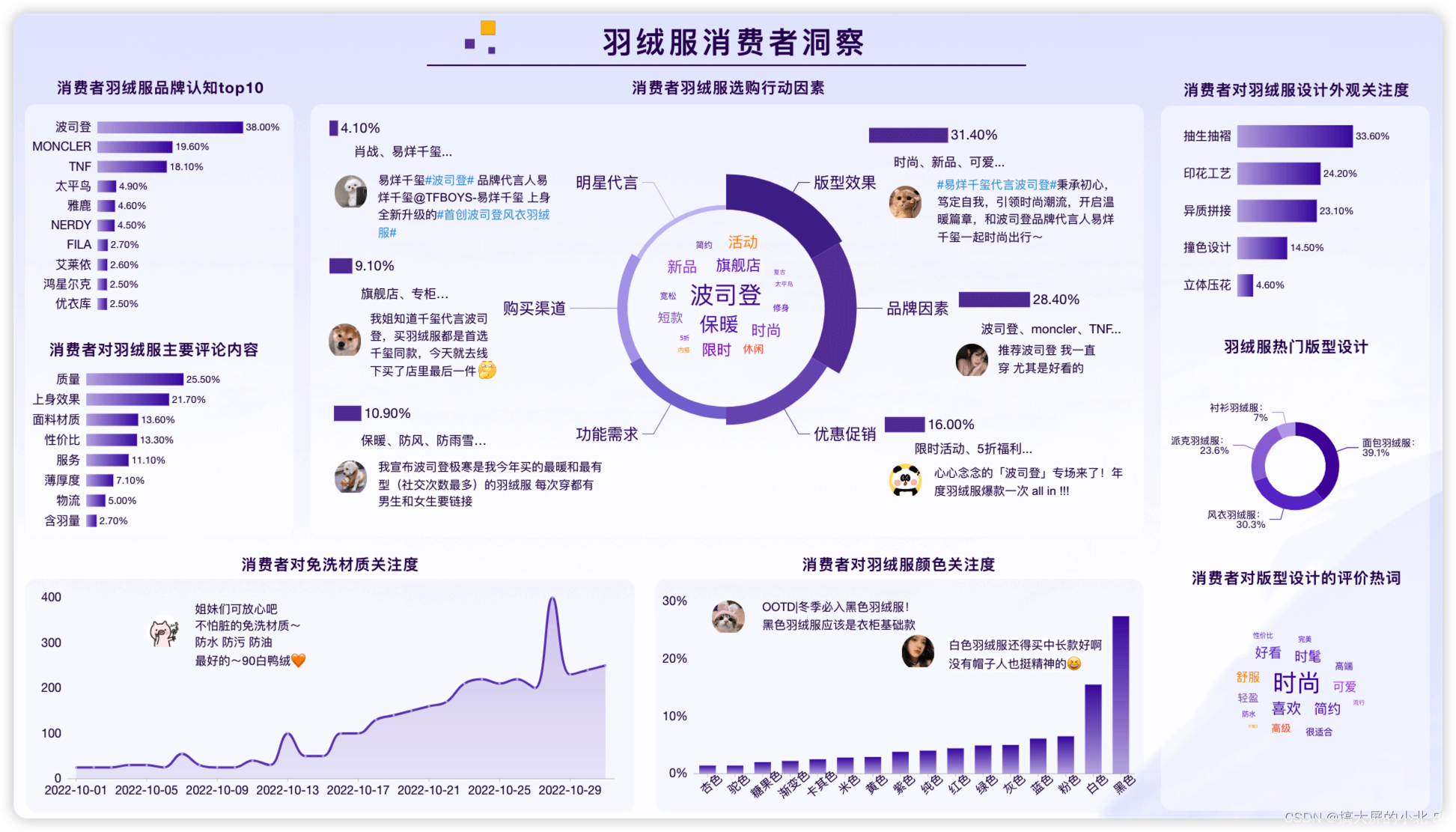Click the peak of the 免洗材质 line chart
1456x832 pixels.
[x=552, y=598]
